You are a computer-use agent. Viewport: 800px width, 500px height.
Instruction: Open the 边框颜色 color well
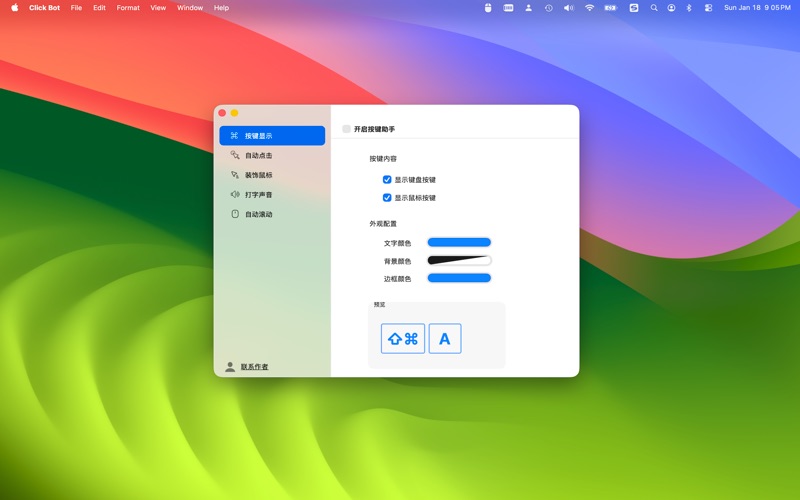pos(459,278)
